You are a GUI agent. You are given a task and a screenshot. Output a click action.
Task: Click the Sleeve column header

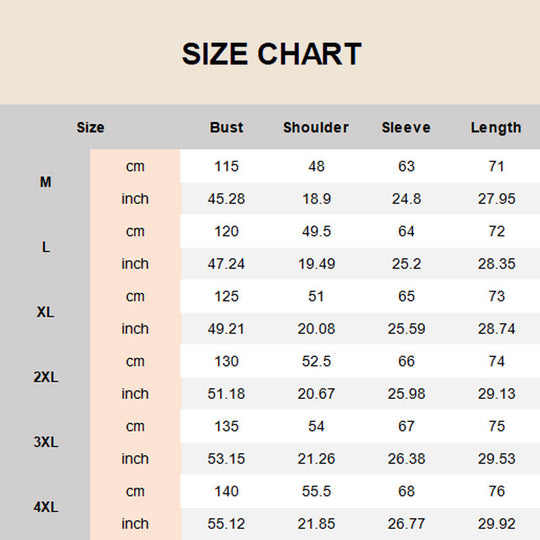coord(406,127)
